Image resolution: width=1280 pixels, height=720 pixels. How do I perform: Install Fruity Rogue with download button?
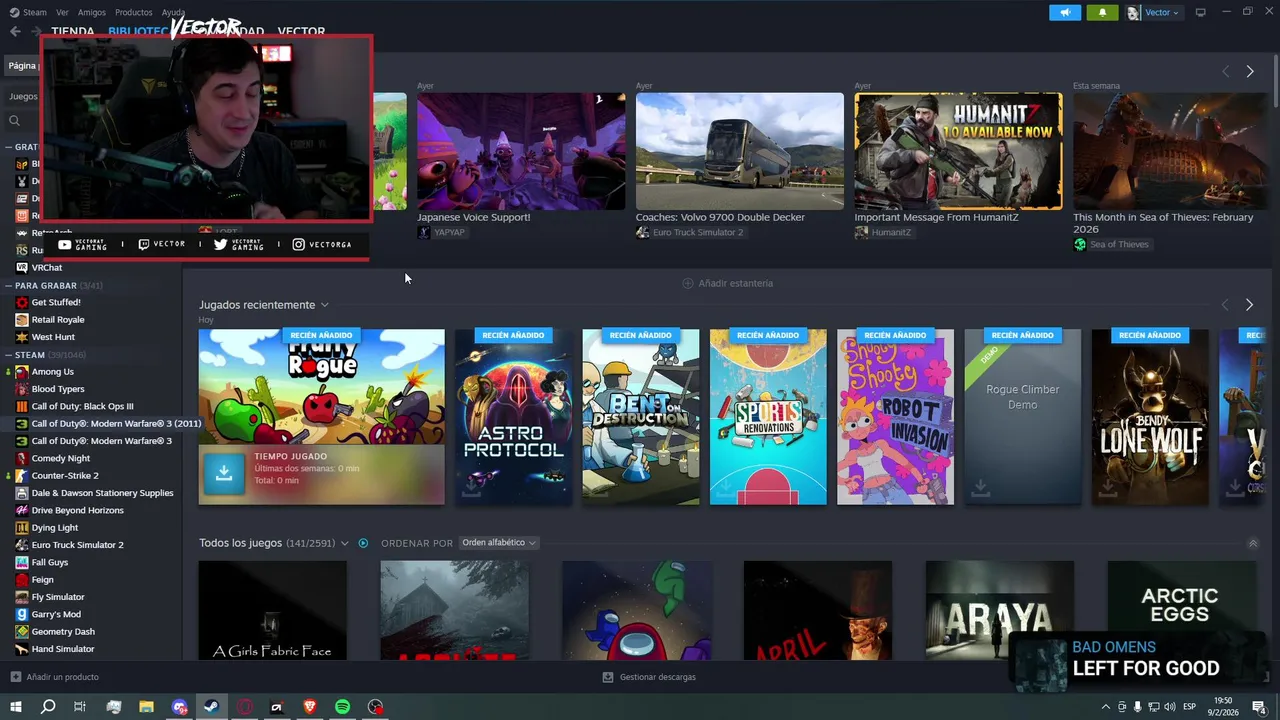[224, 474]
